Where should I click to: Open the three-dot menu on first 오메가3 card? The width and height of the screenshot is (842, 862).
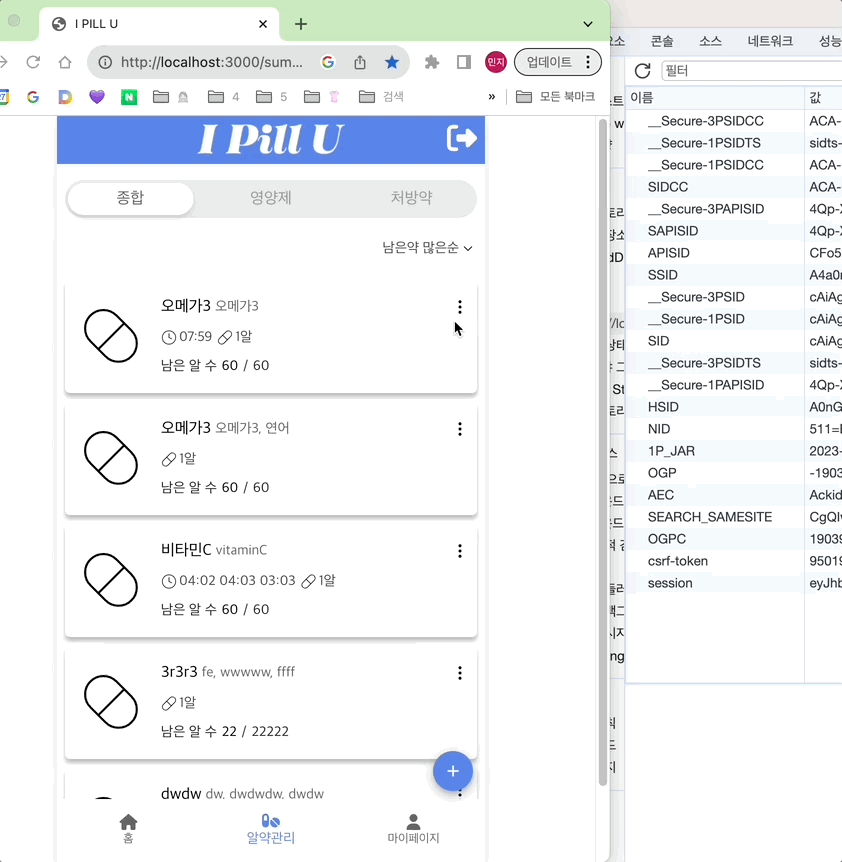[459, 307]
